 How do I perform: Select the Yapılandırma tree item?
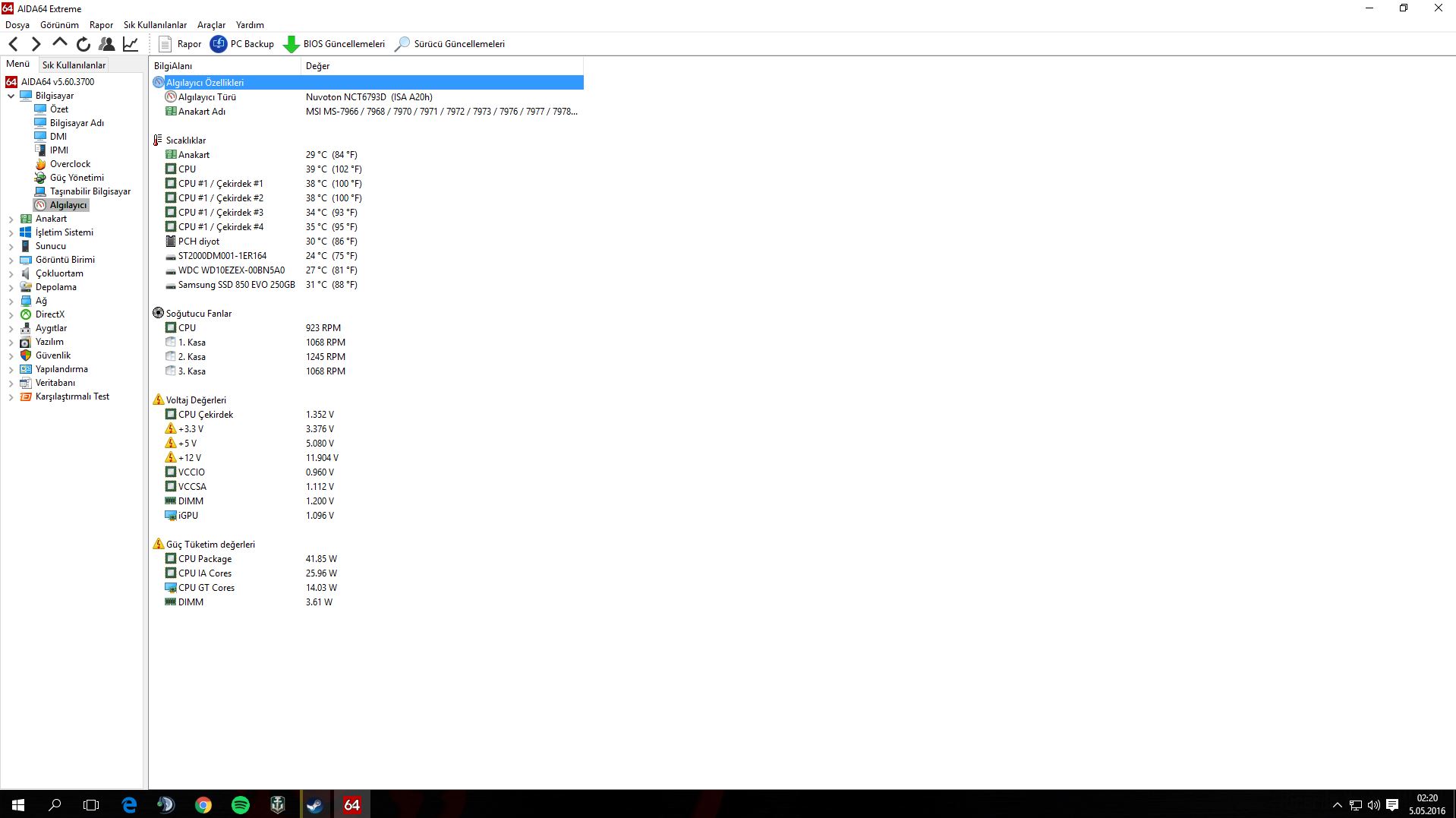[61, 369]
